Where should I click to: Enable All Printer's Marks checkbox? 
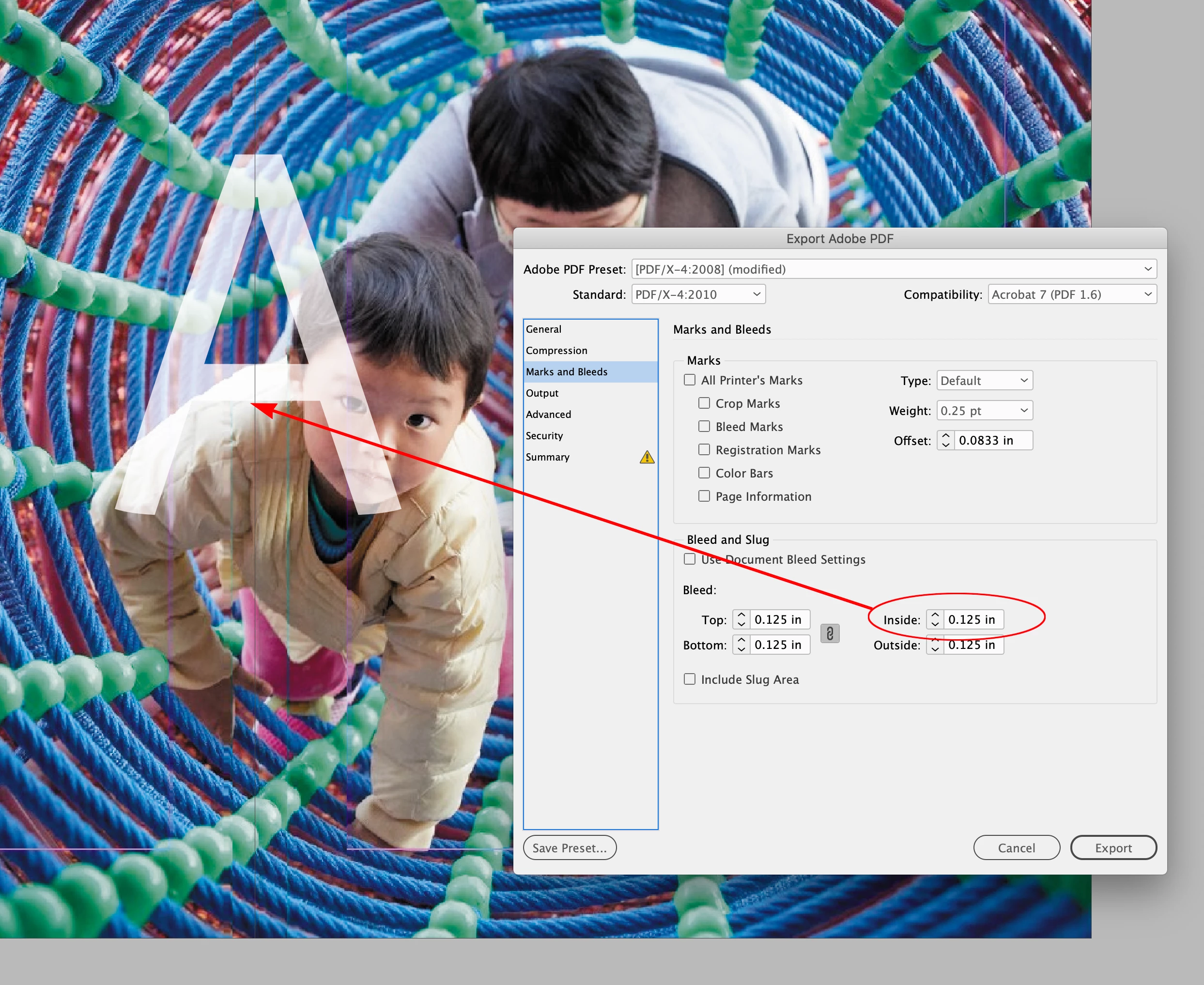point(689,380)
